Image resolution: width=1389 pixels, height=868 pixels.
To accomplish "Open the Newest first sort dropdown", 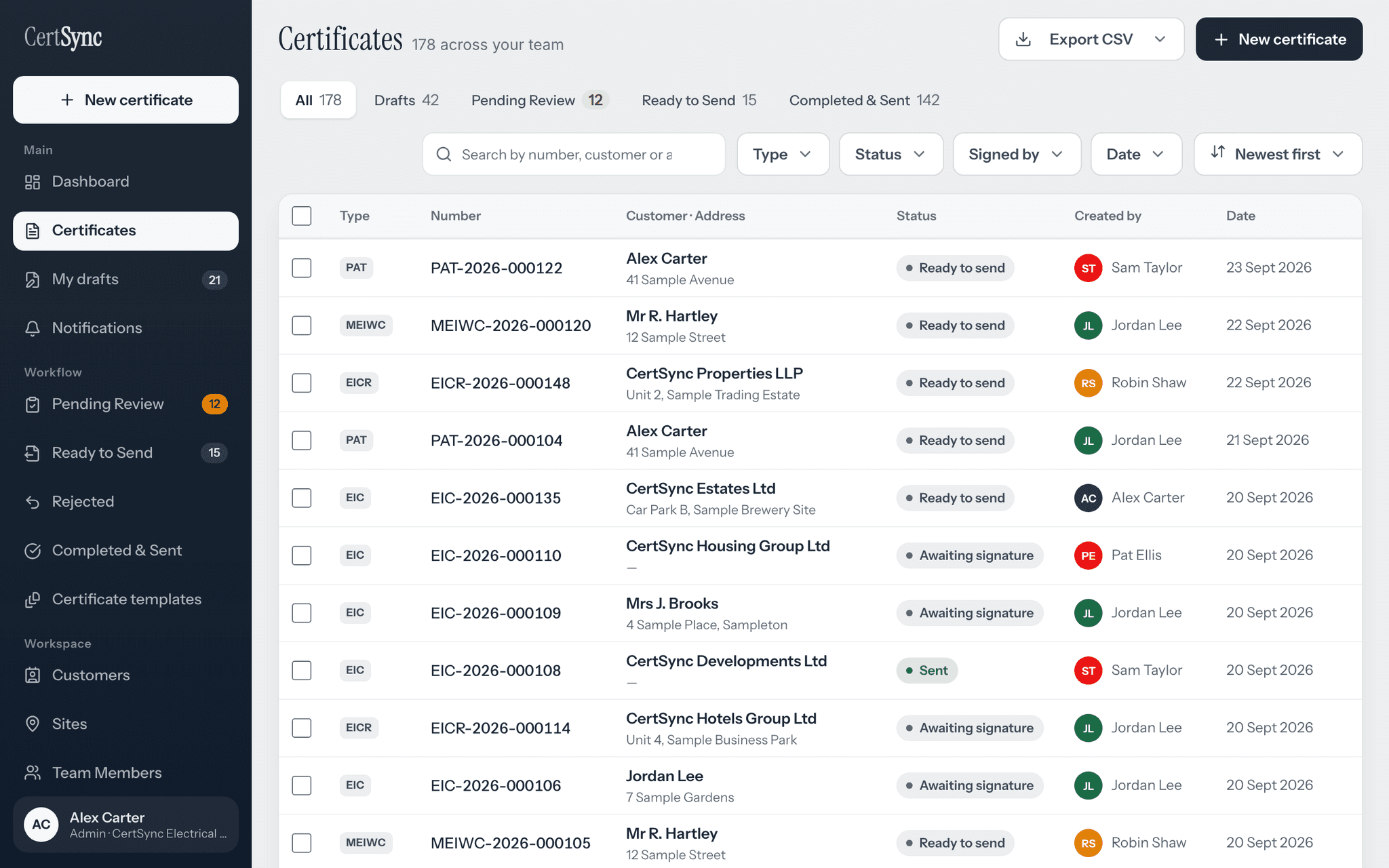I will pos(1278,155).
